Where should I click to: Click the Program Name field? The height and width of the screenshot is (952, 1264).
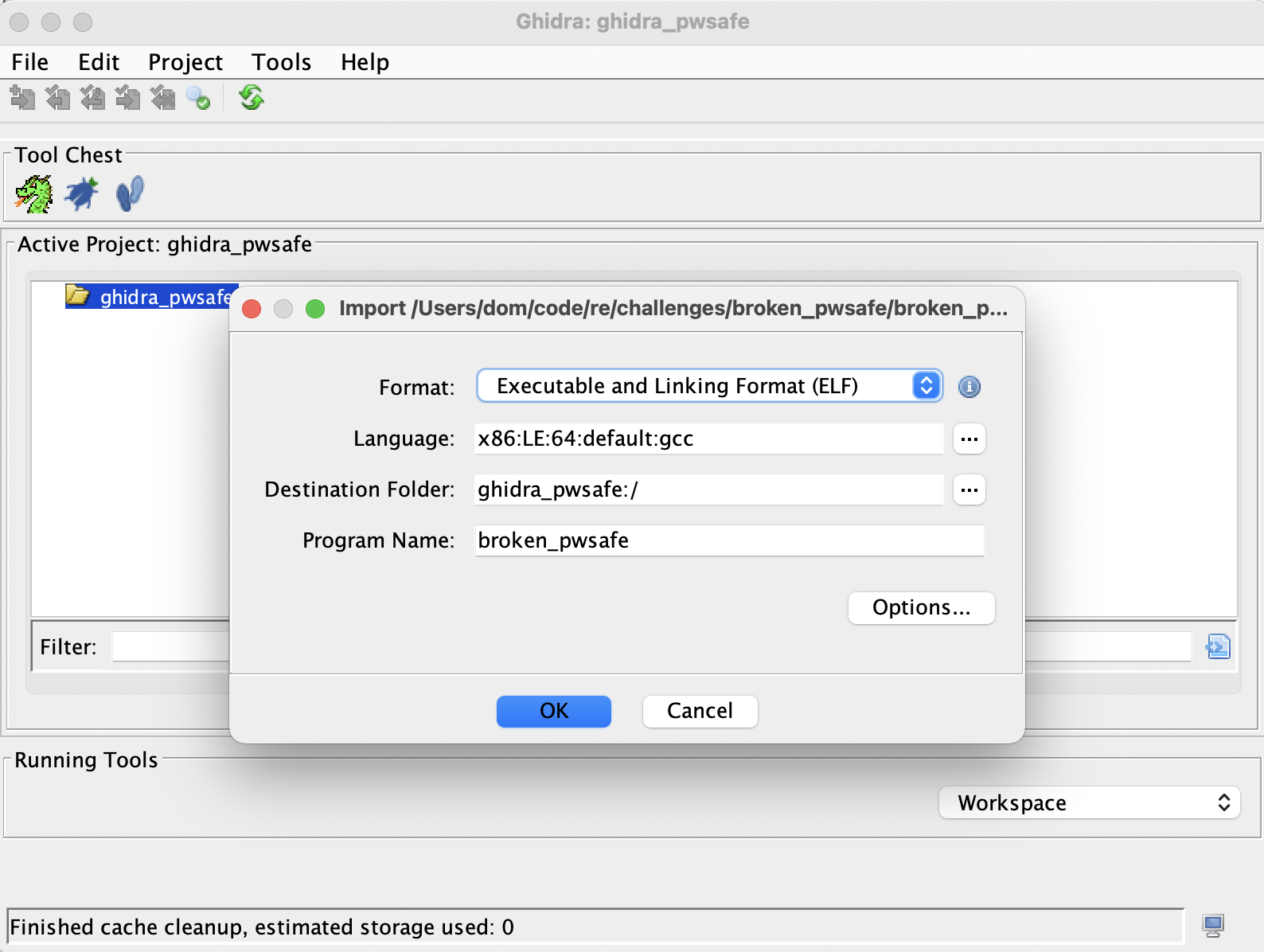[x=729, y=540]
